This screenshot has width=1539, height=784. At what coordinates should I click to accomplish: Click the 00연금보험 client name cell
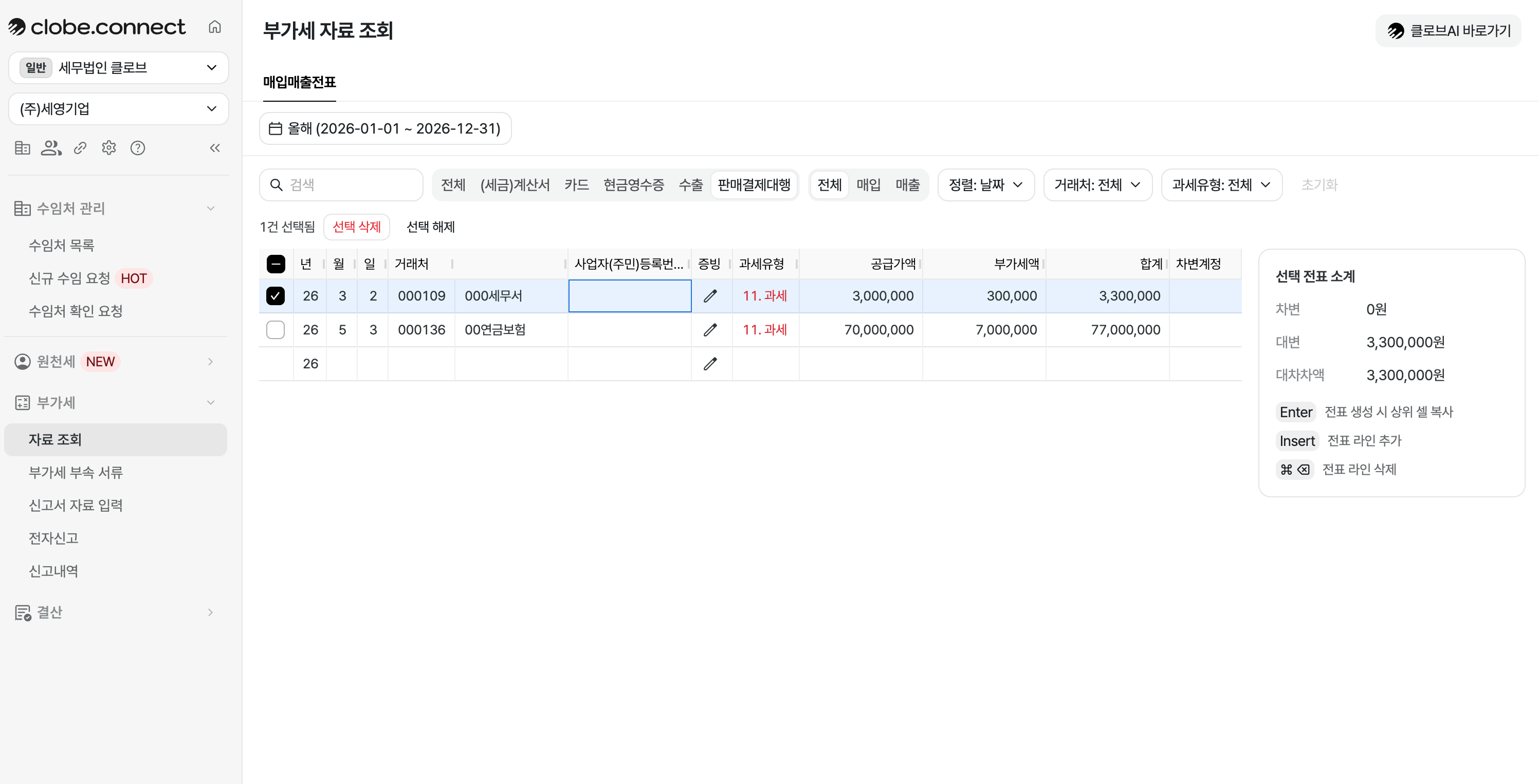pyautogui.click(x=511, y=330)
